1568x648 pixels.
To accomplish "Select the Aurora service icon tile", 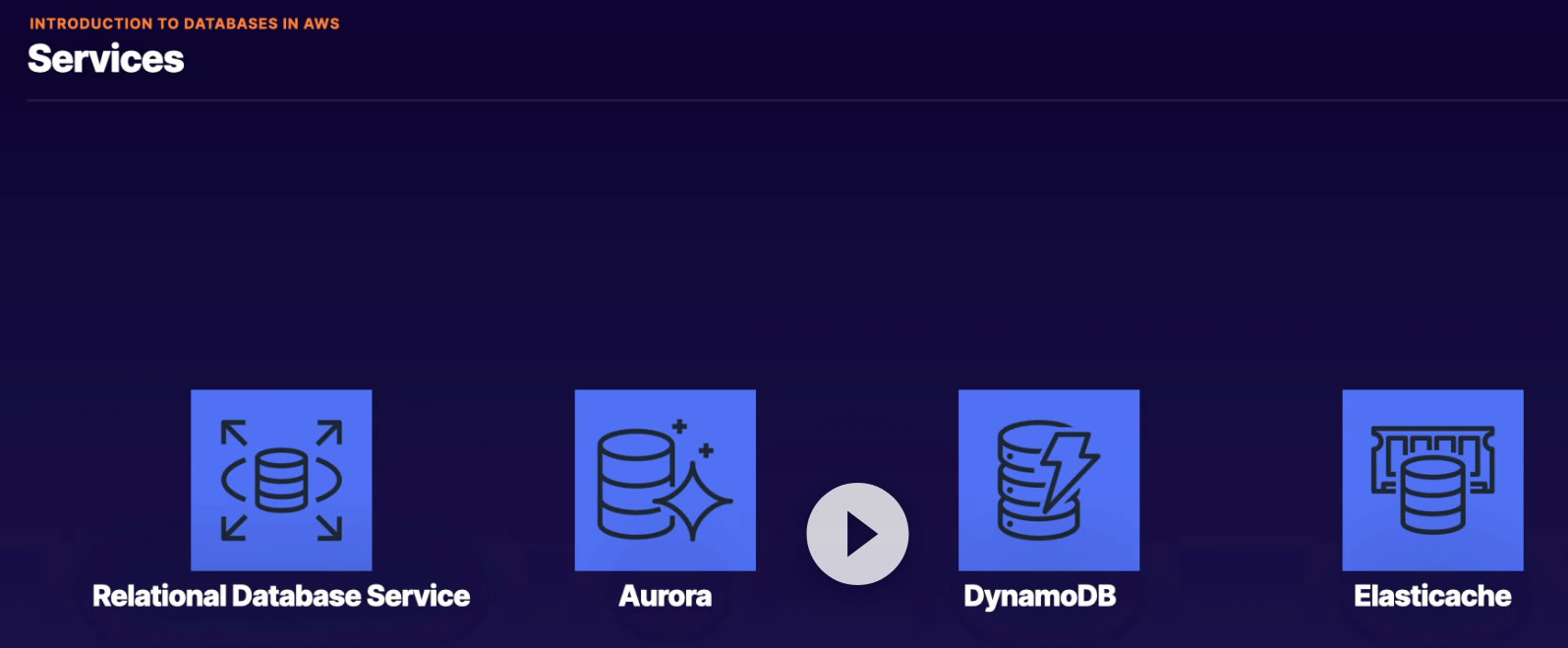I will (x=666, y=480).
